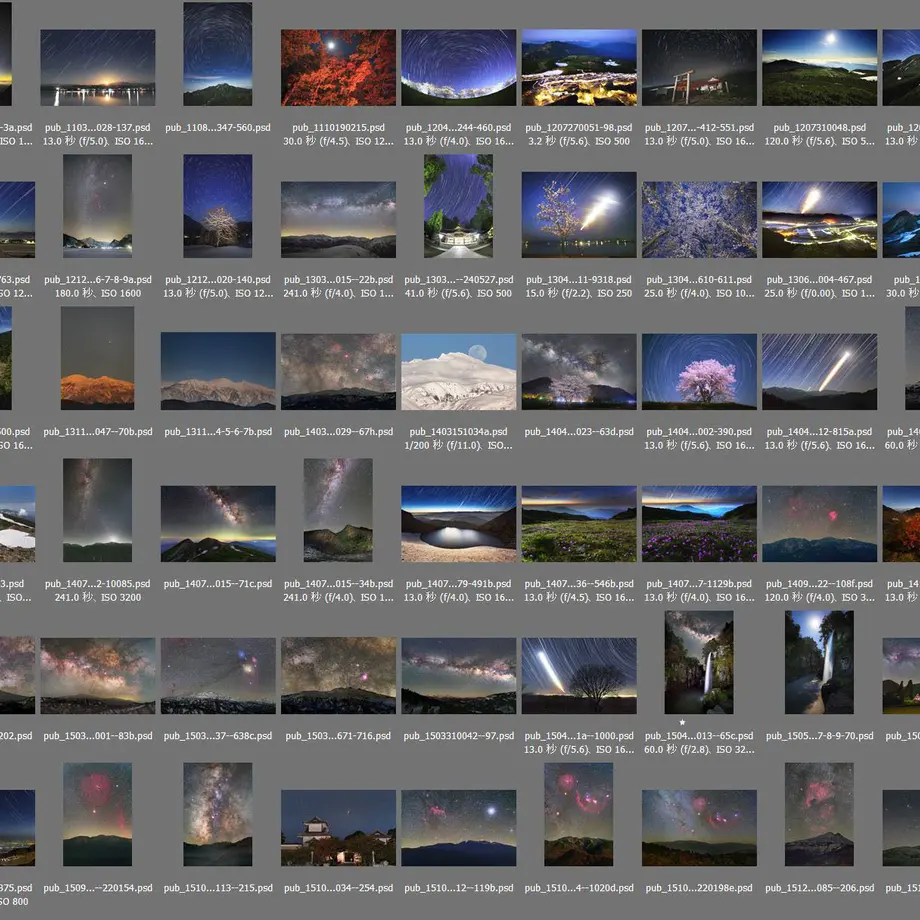Pick the snowy tree thumbnail pub_1212...020-140.psd

tap(218, 206)
